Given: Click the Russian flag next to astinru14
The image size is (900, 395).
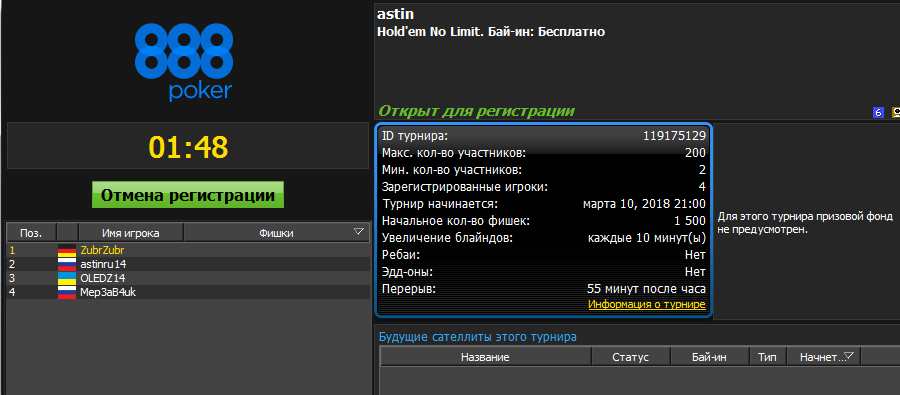Looking at the screenshot, I should (67, 264).
